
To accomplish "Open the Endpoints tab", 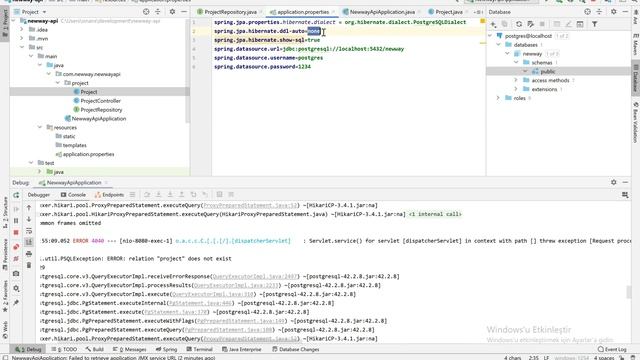I will pos(109,195).
